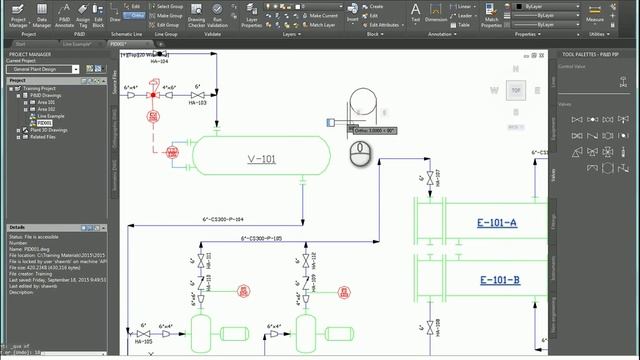This screenshot has width=640, height=360.
Task: Click the Source Files vertical tab
Action: click(114, 81)
